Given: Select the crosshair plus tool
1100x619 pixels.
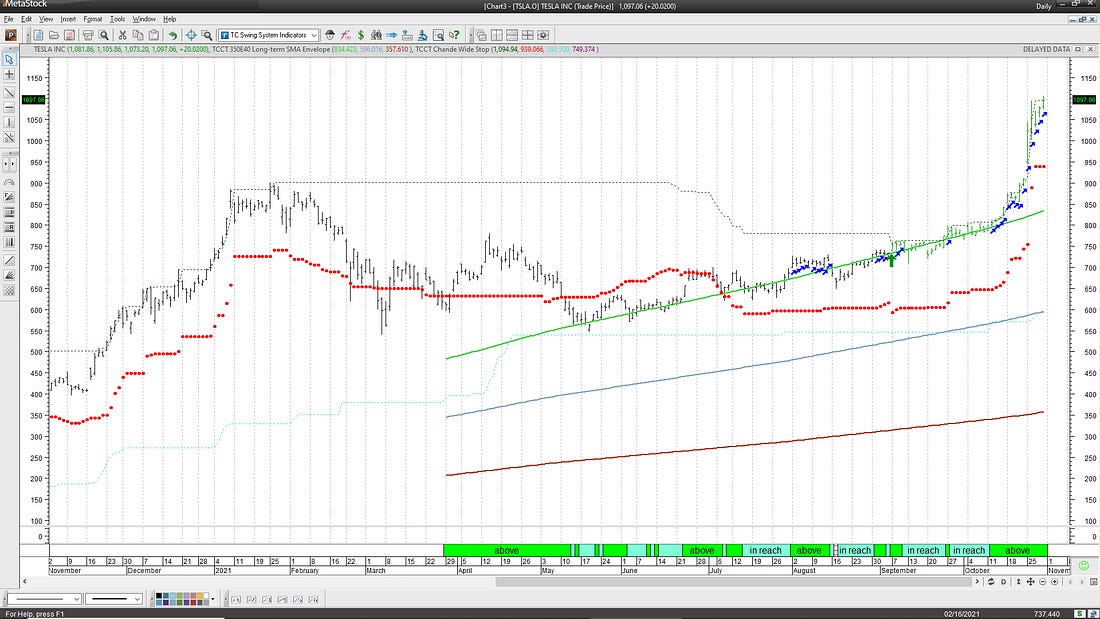Looking at the screenshot, I should pos(9,74).
